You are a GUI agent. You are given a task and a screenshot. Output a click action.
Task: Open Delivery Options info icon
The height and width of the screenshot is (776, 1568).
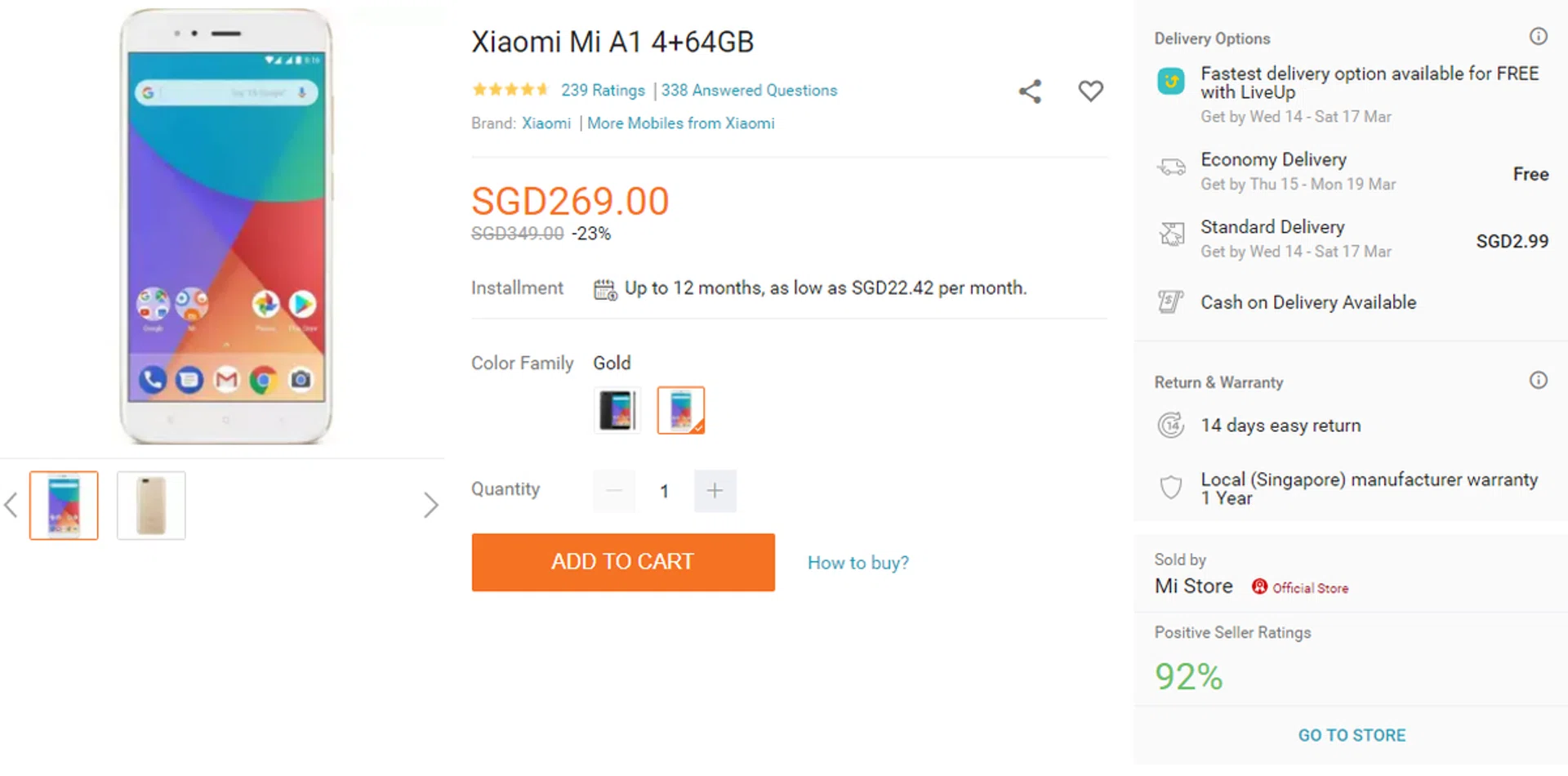pos(1538,37)
